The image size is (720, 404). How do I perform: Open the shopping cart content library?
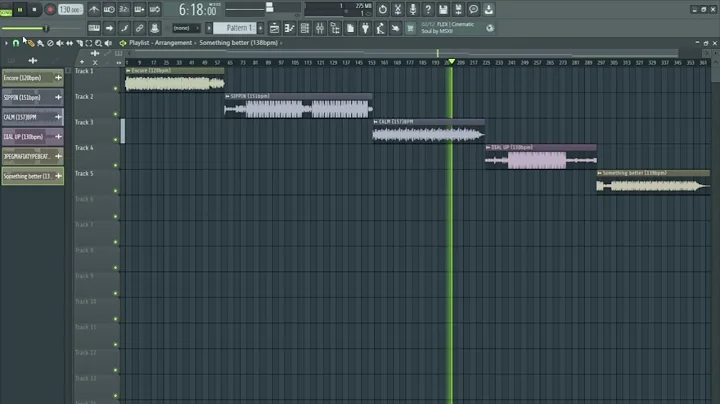click(411, 28)
